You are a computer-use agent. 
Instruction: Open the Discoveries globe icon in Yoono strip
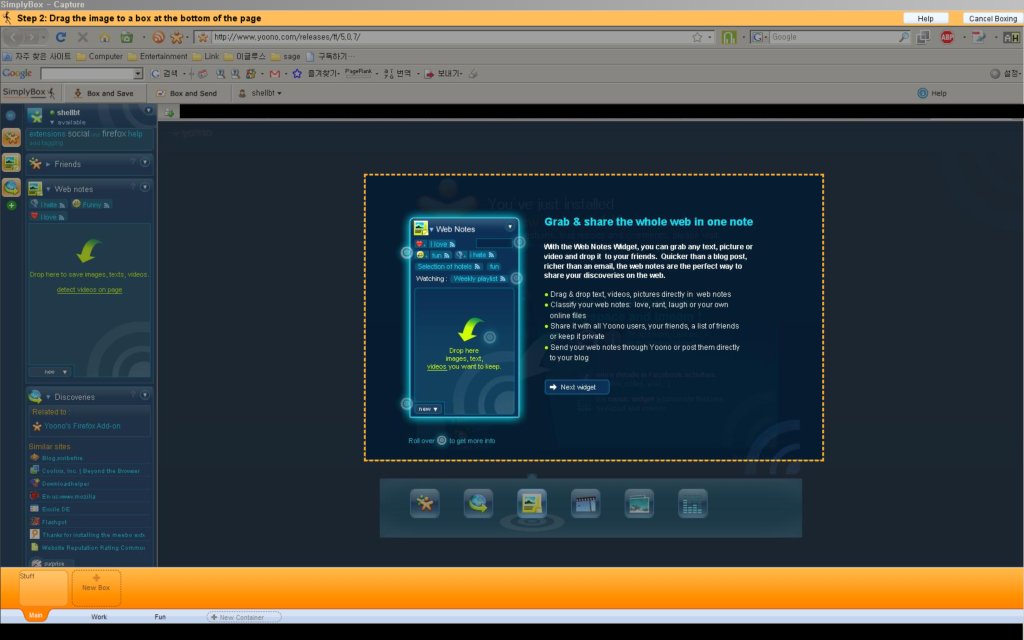point(11,187)
